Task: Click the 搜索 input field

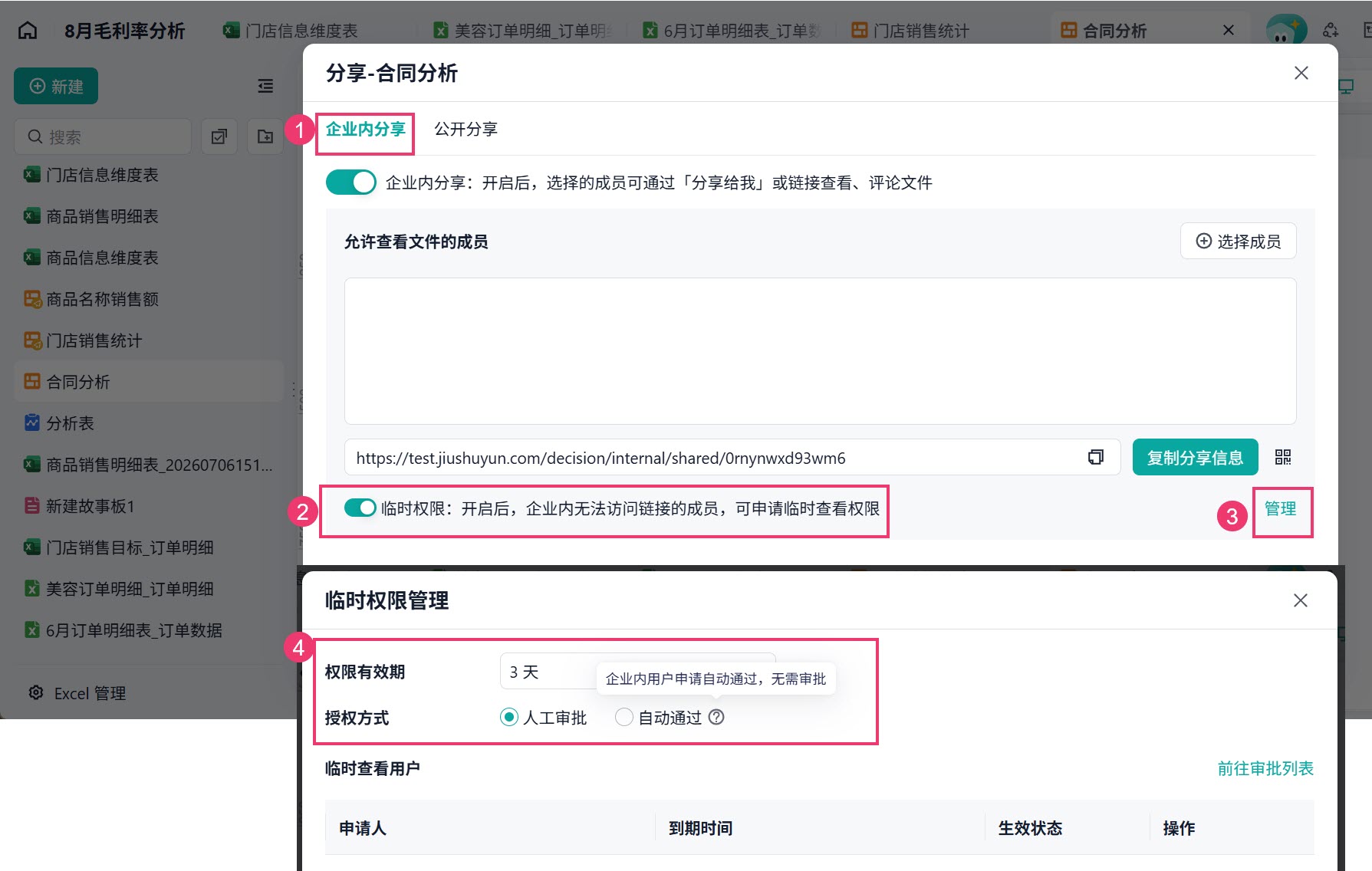Action: 103,136
